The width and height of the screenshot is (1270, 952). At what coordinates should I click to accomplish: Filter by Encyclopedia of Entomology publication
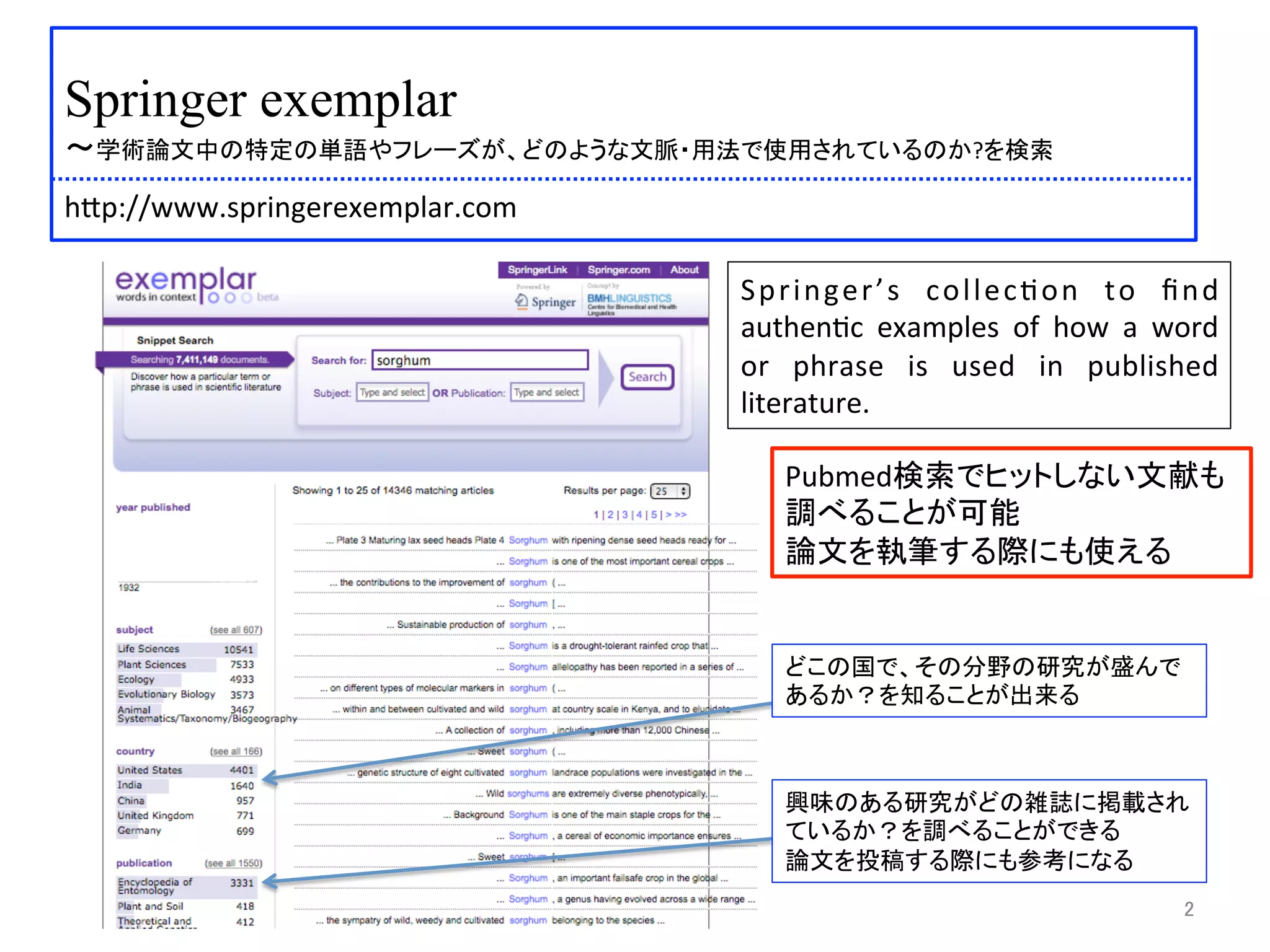pos(155,886)
